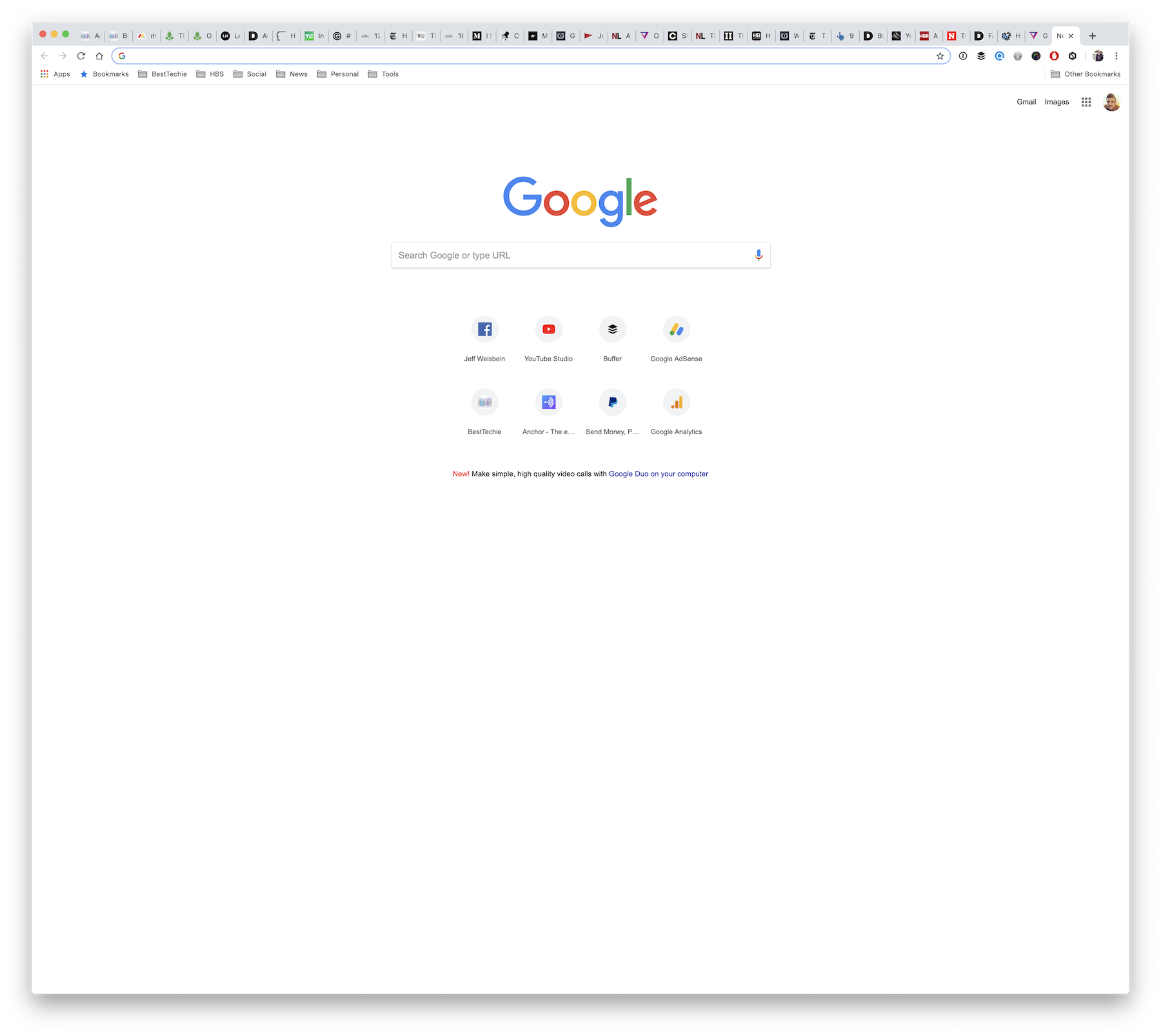
Task: Reload the current page
Action: pyautogui.click(x=81, y=56)
